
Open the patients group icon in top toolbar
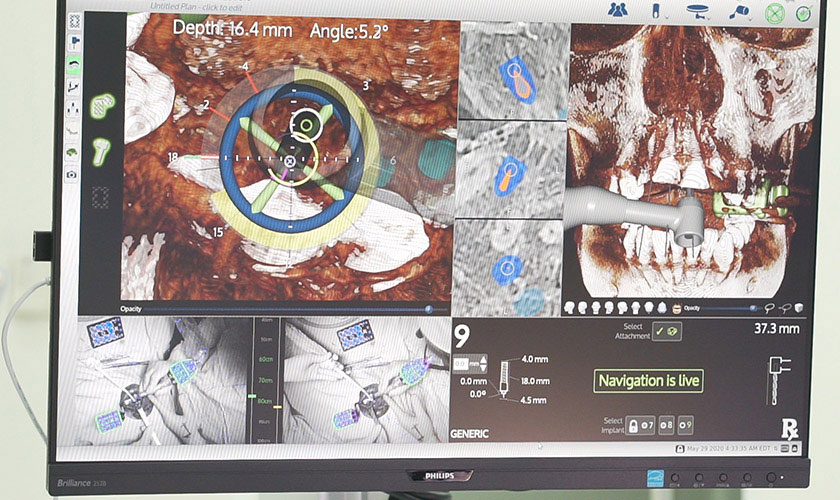pos(617,10)
